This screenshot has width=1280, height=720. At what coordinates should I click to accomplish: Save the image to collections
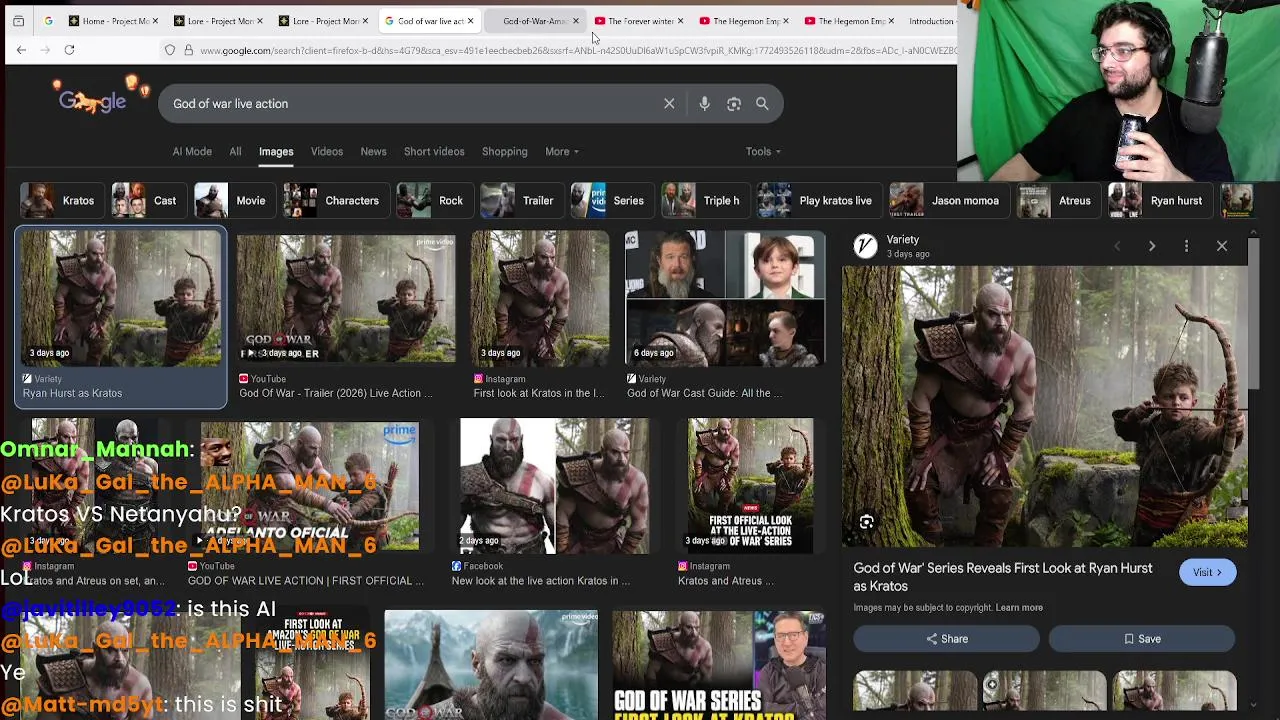click(1142, 639)
